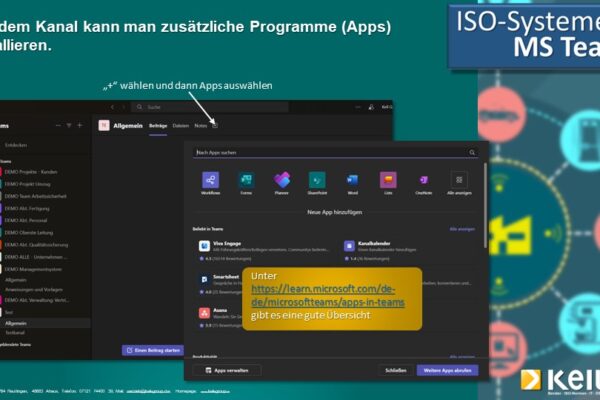Select team DEMO Projekte - Kunden
Image resolution: width=600 pixels, height=400 pixels.
click(31, 172)
